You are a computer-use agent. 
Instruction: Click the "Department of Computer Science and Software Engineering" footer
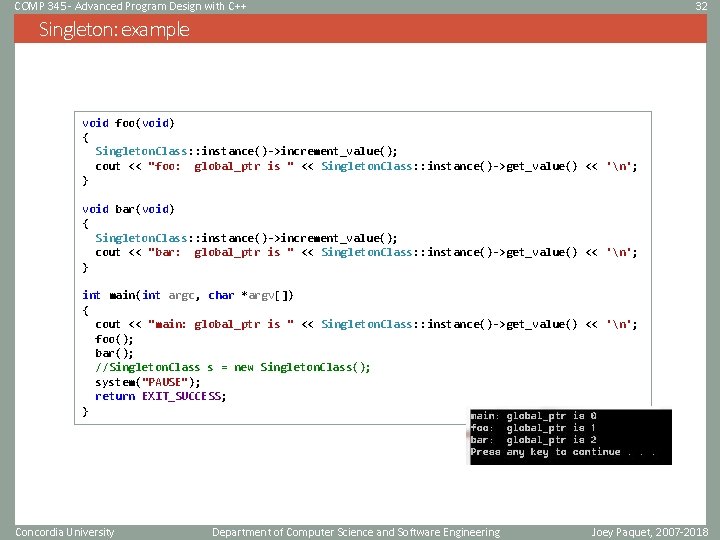[356, 532]
